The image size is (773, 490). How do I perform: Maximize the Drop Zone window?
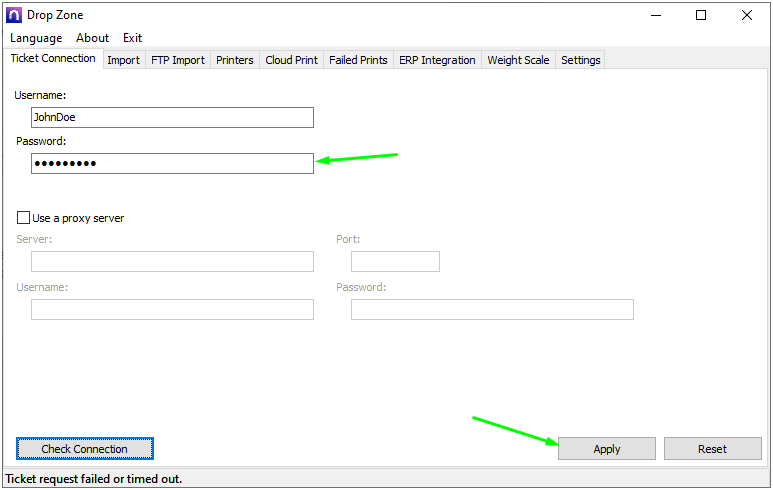701,15
